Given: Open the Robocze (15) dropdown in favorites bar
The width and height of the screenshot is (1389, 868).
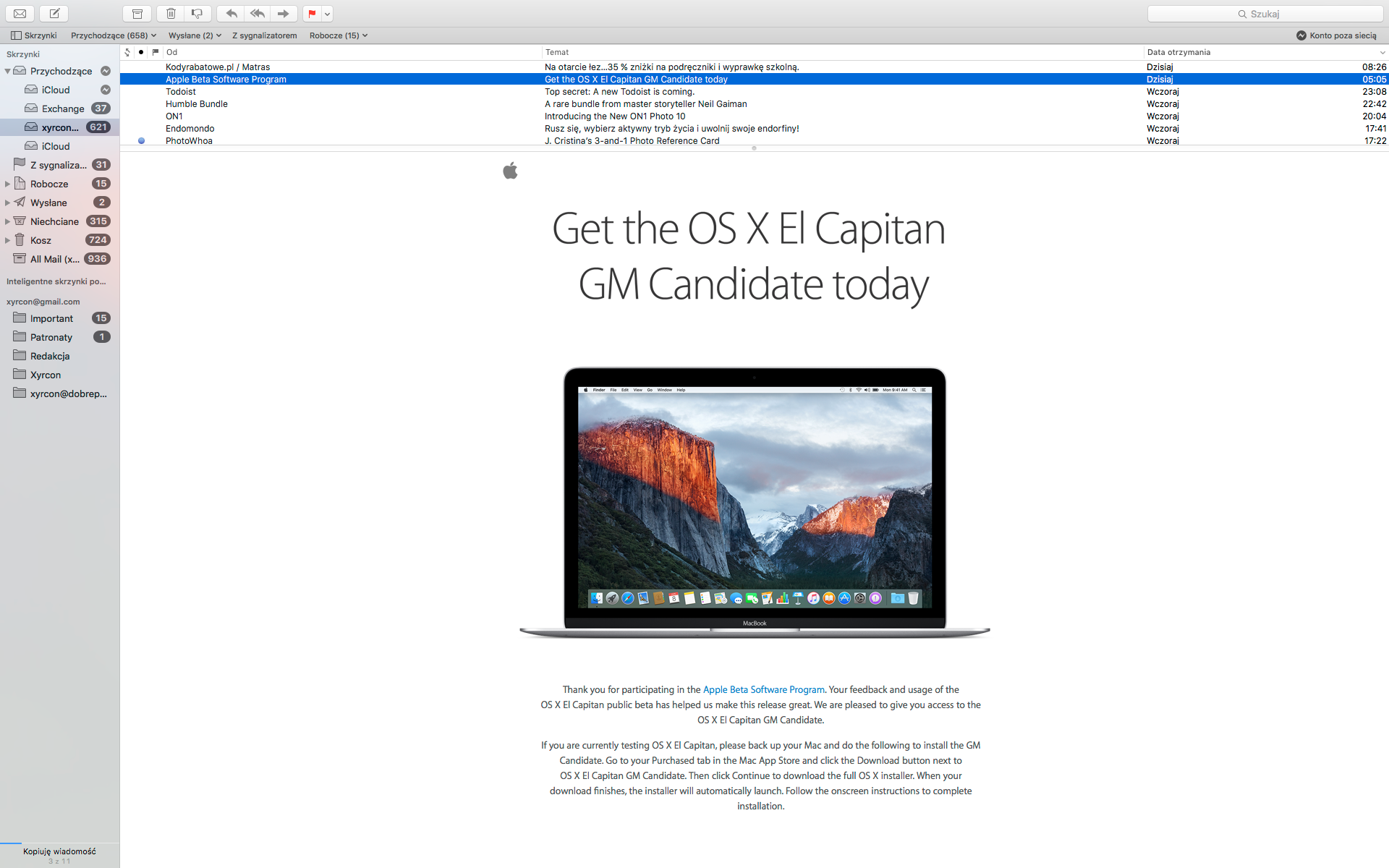Looking at the screenshot, I should tap(339, 35).
